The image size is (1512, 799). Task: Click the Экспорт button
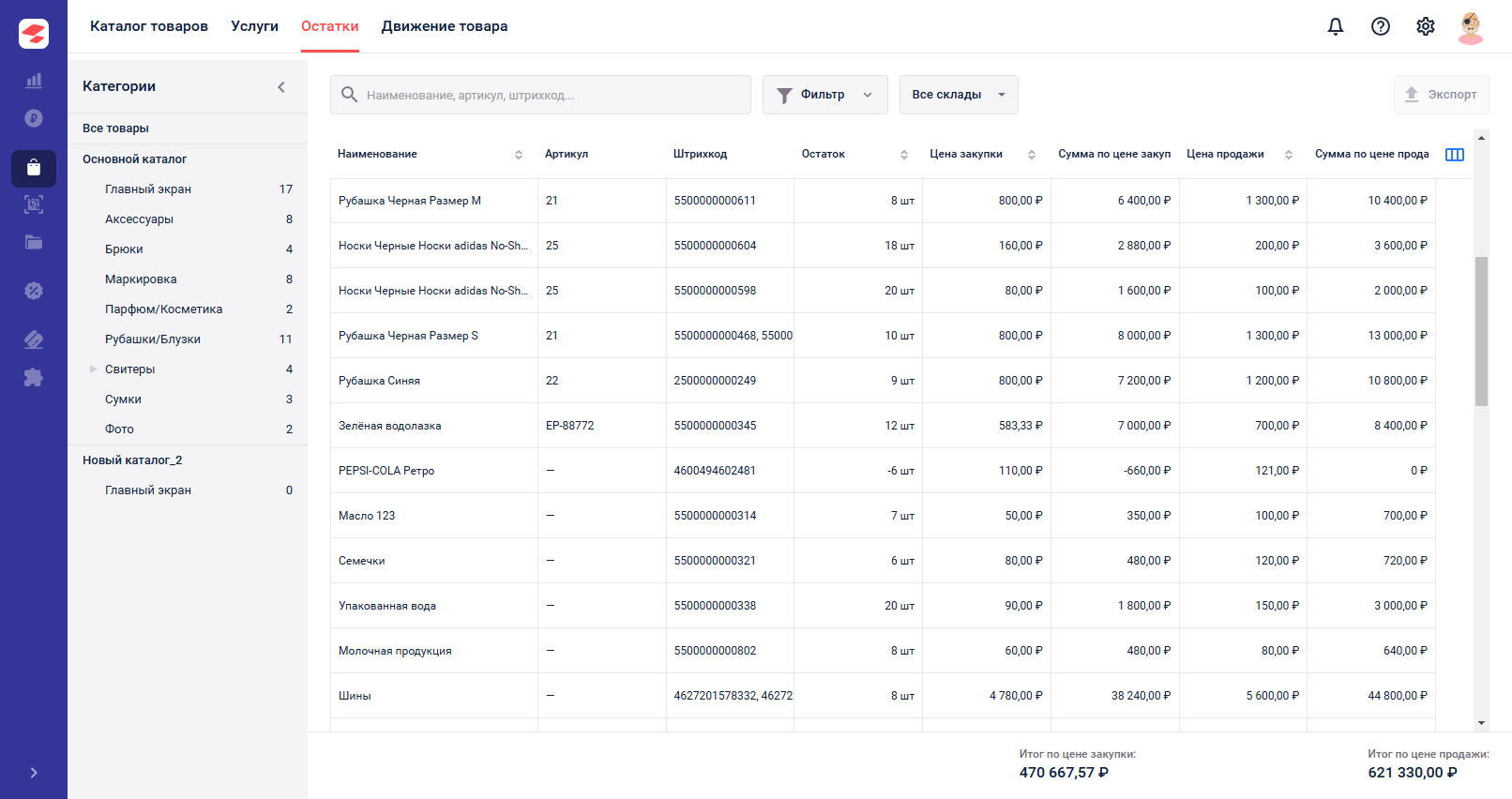pos(1441,95)
